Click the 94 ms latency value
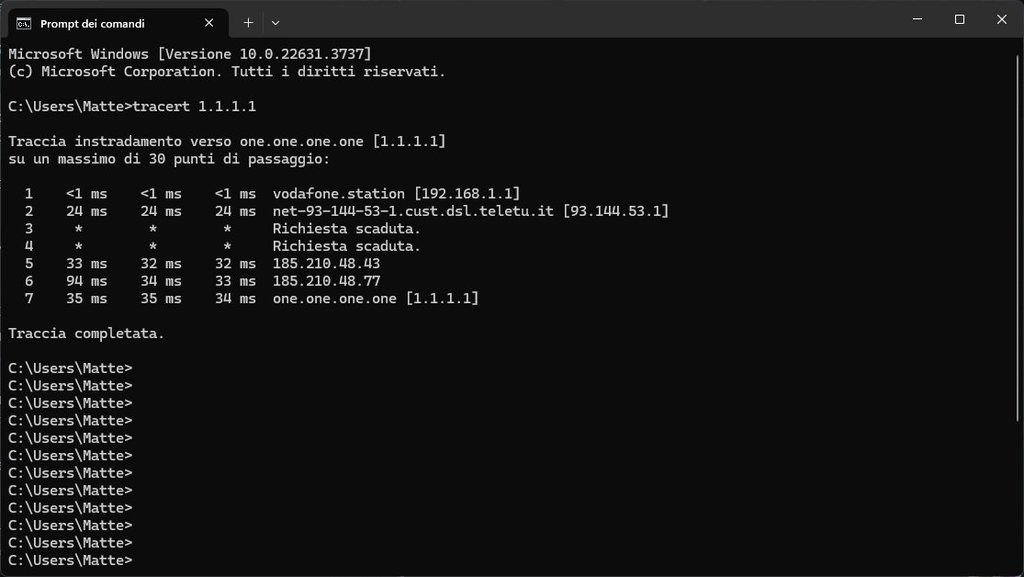The image size is (1024, 577). tap(87, 281)
